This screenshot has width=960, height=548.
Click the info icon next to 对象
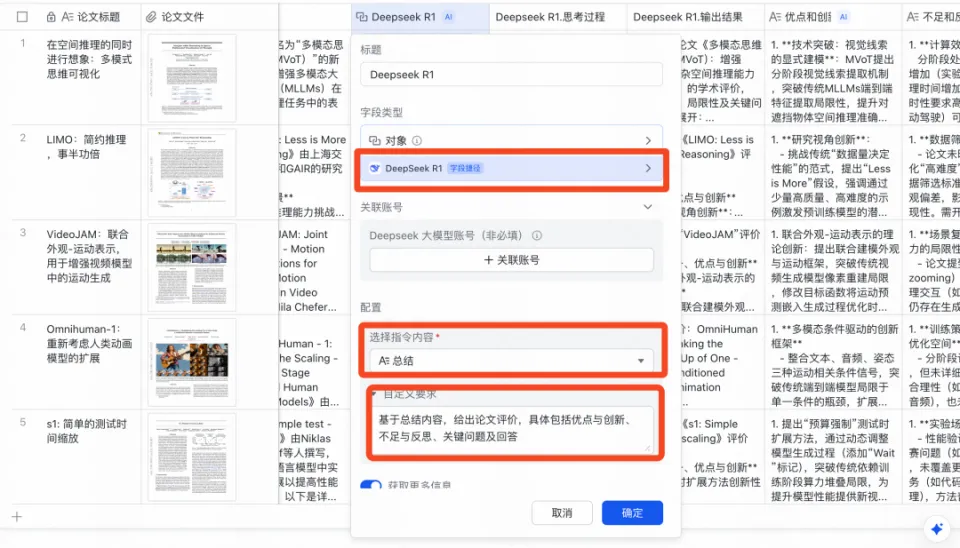pyautogui.click(x=417, y=140)
